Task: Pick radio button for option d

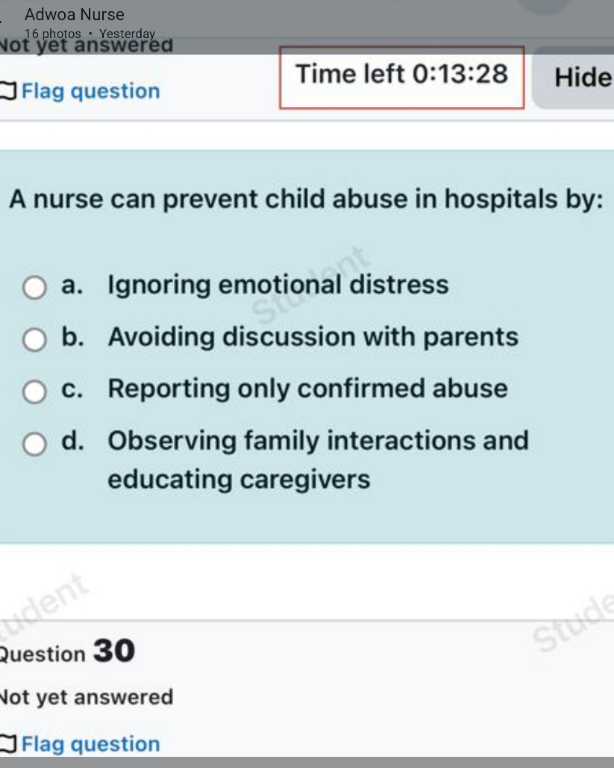Action: (34, 444)
